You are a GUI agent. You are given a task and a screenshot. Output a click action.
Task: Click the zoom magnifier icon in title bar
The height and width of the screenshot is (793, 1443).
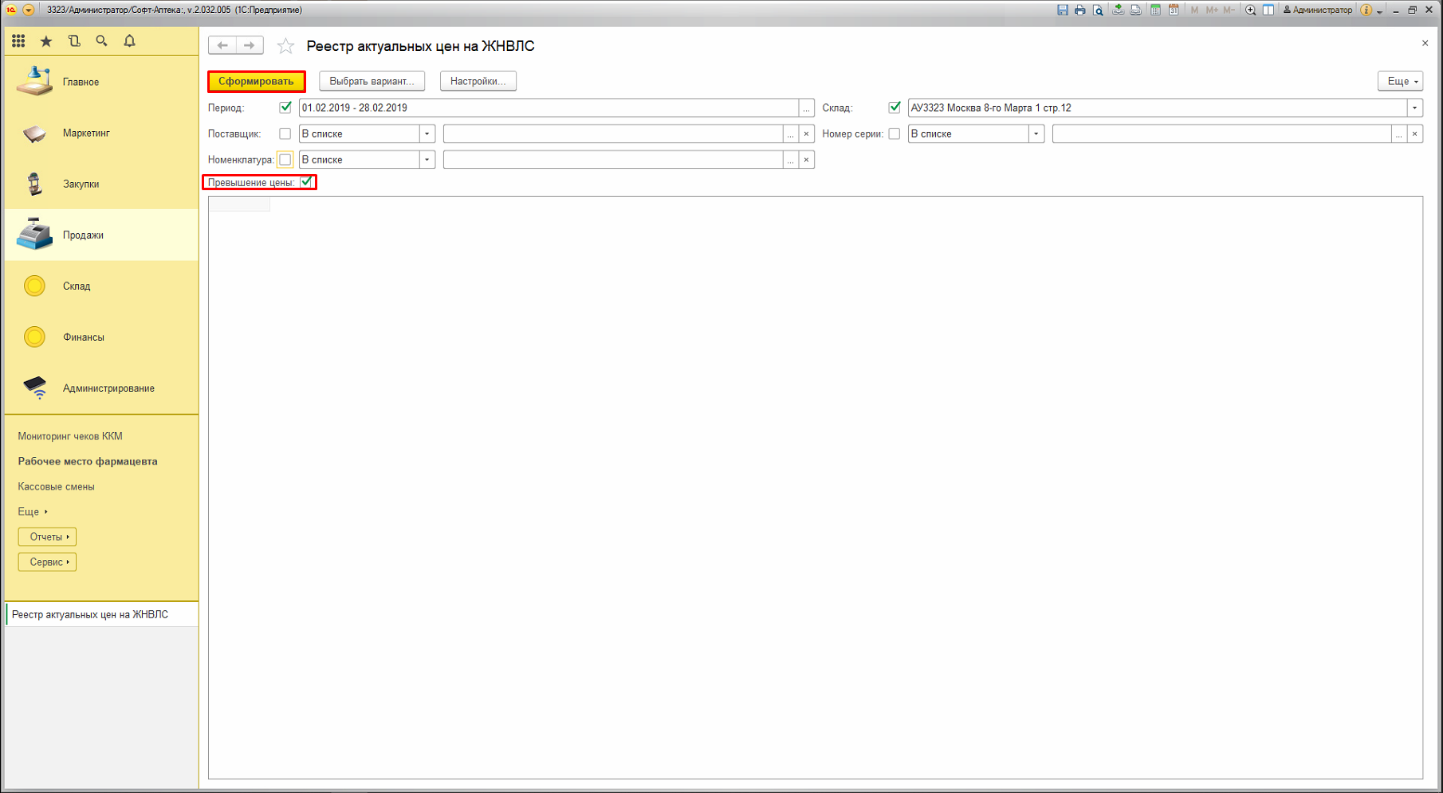click(x=1250, y=10)
